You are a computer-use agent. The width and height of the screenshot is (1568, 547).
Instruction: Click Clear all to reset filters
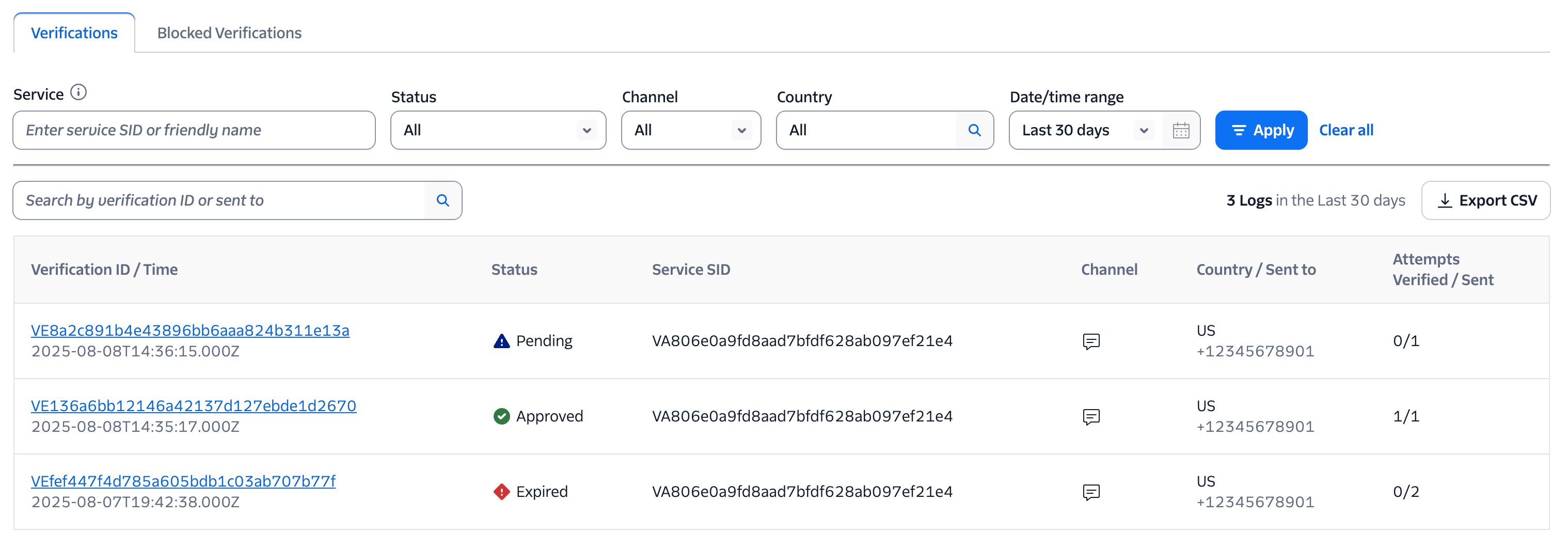(x=1347, y=130)
